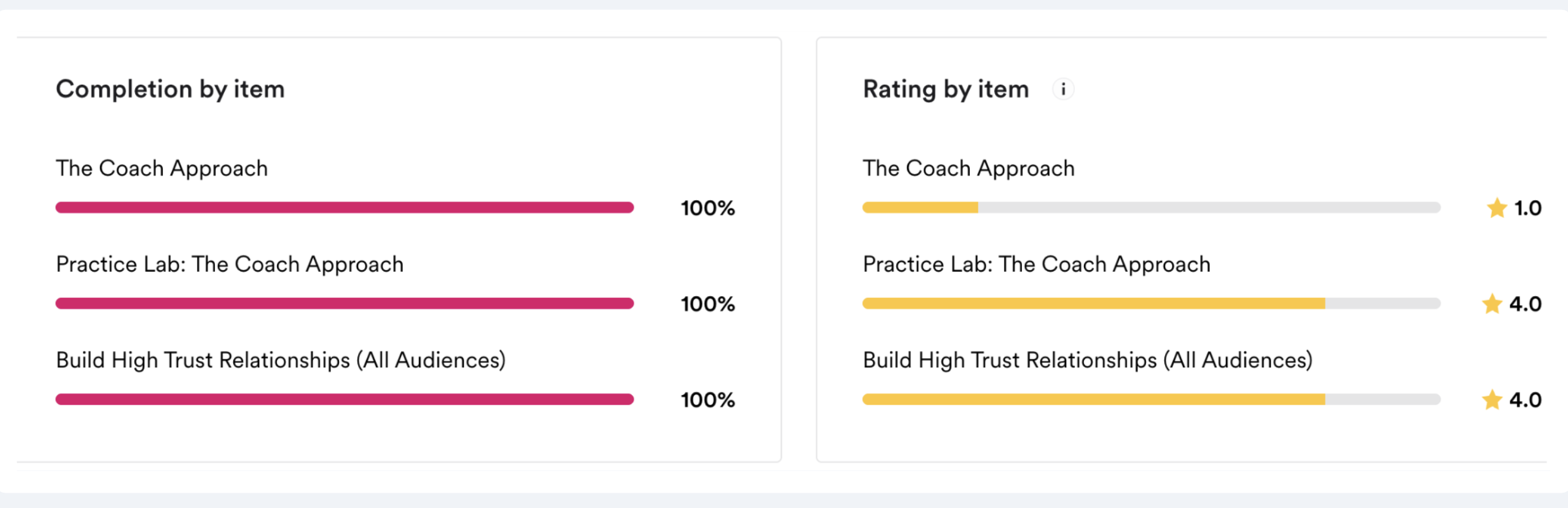Select Build High Trust Relationships under Completion

pos(281,360)
